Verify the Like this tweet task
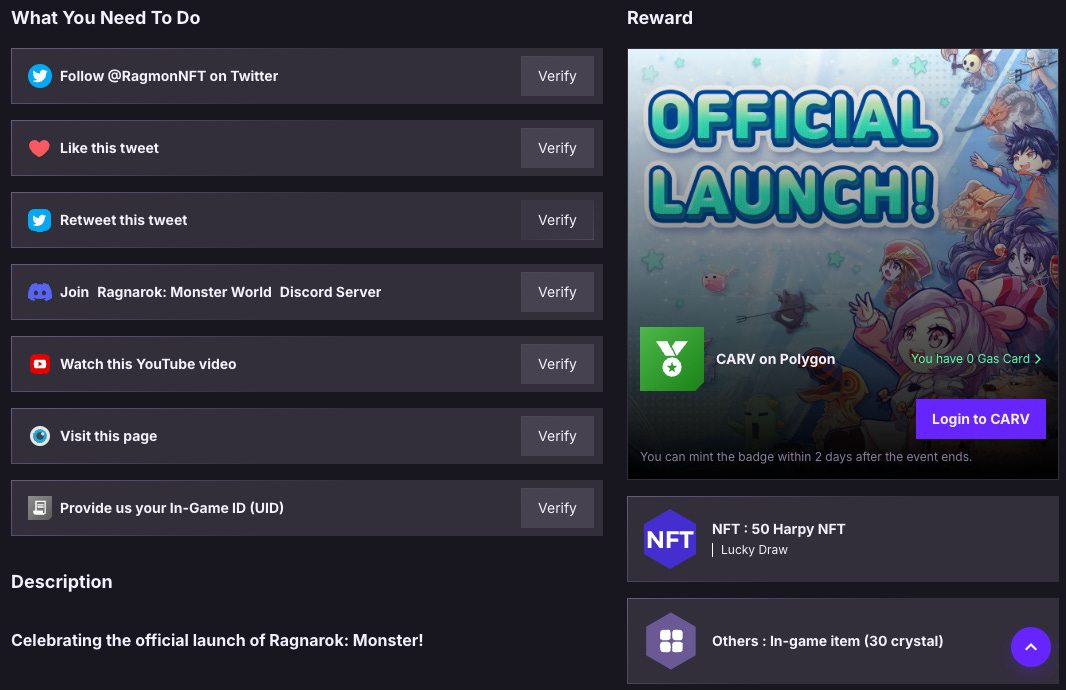This screenshot has height=690, width=1066. (x=557, y=148)
